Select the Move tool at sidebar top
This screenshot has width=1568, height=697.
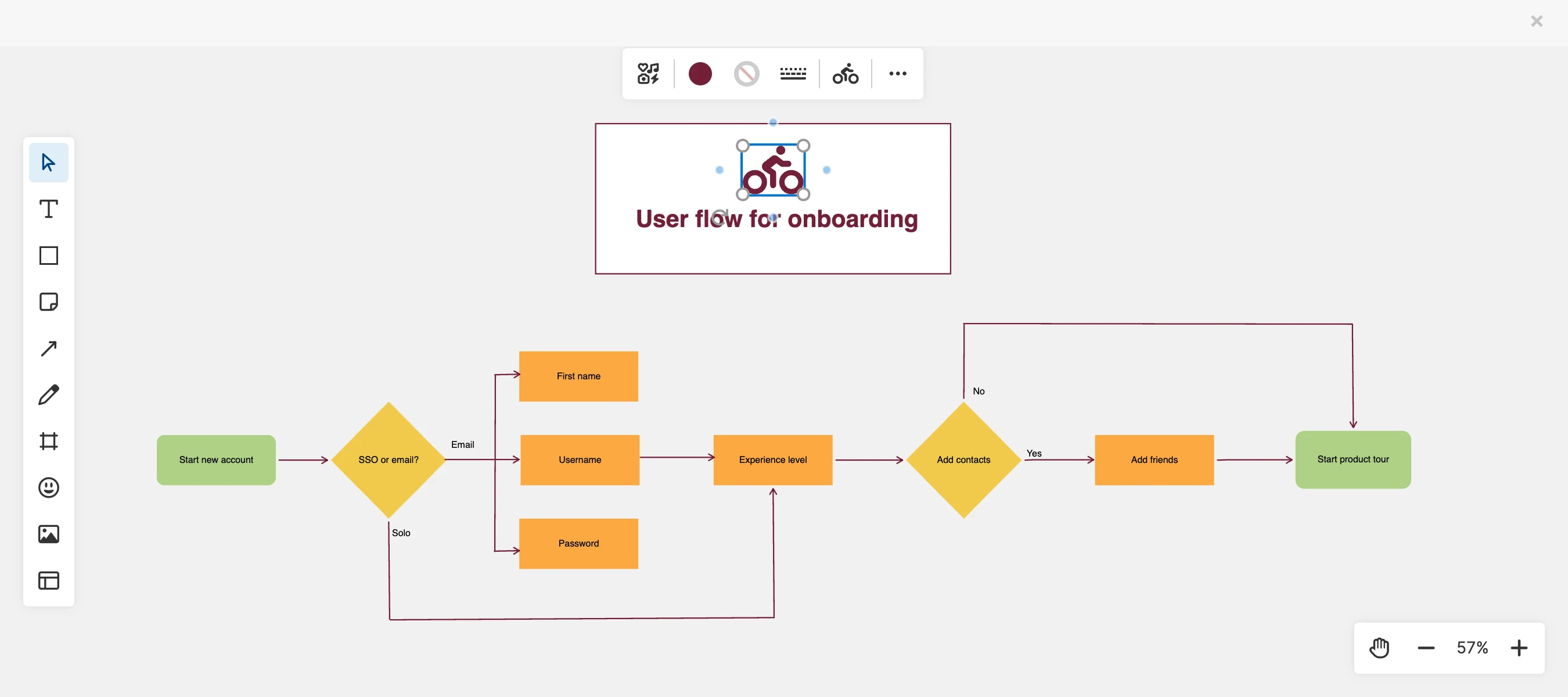[49, 162]
